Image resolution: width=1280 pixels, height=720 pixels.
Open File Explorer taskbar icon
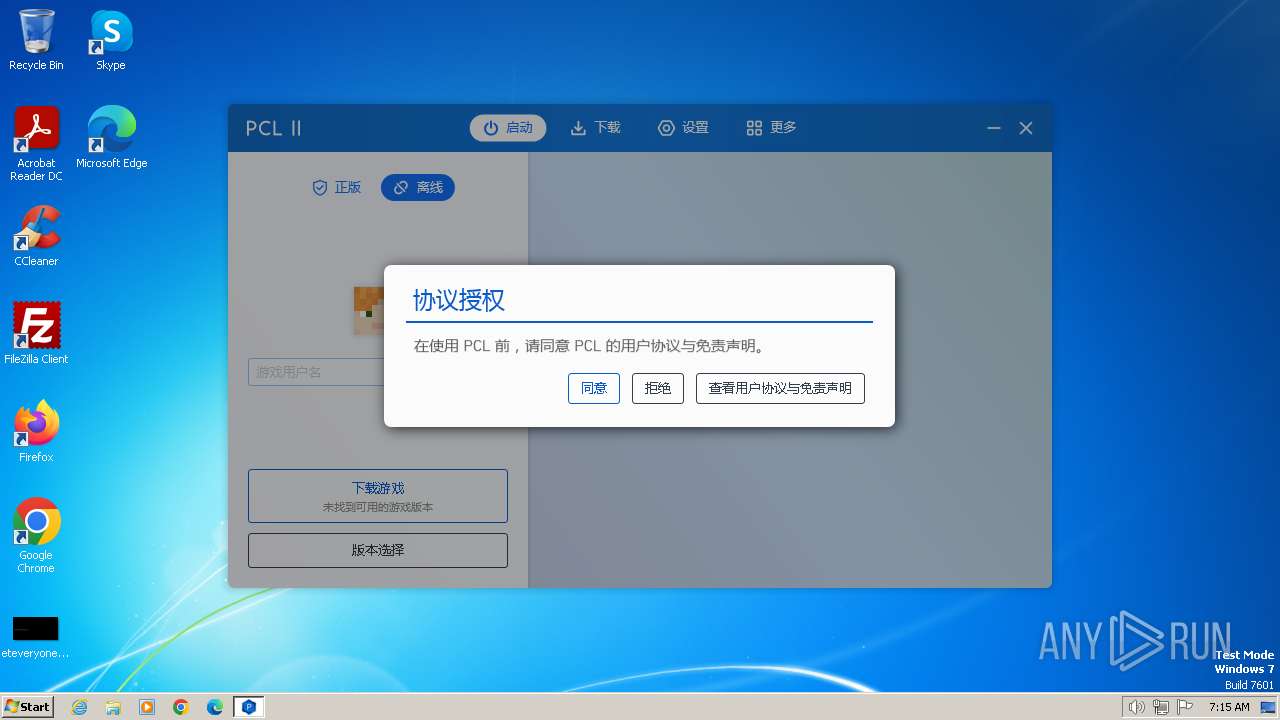(113, 707)
